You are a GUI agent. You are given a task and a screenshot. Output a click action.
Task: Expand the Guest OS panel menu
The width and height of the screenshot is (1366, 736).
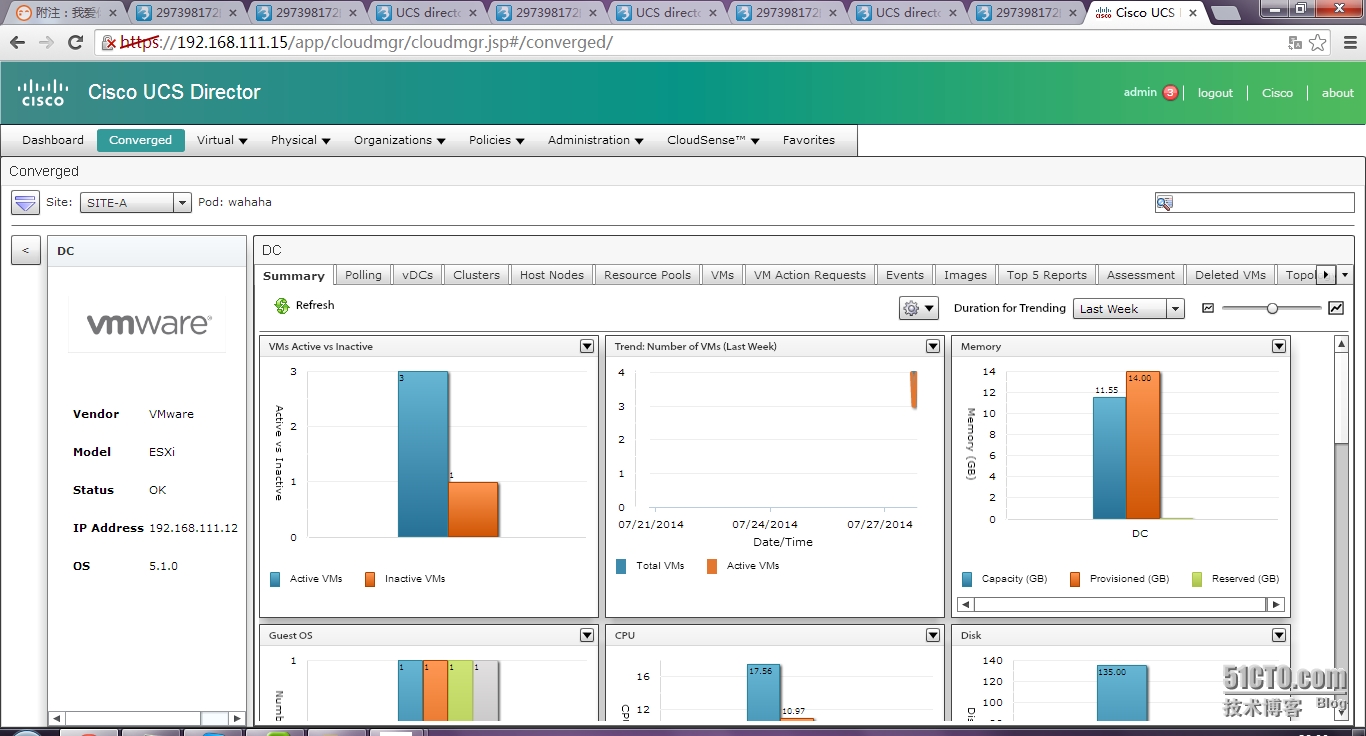point(587,635)
